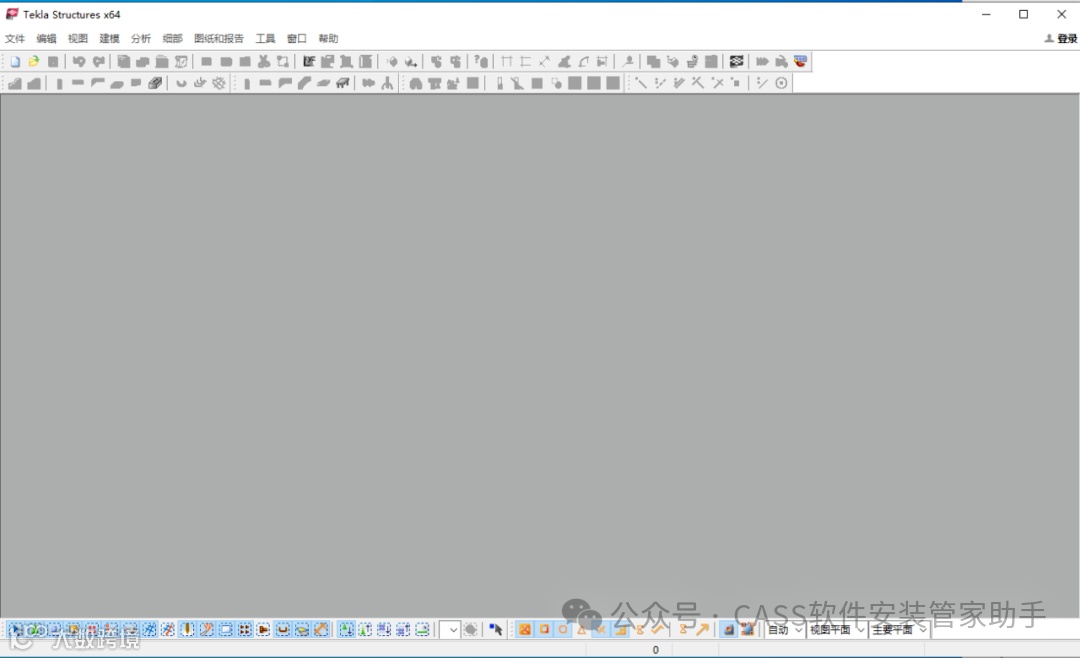The width and height of the screenshot is (1080, 658).
Task: Click the status bar value 0
Action: coord(656,650)
